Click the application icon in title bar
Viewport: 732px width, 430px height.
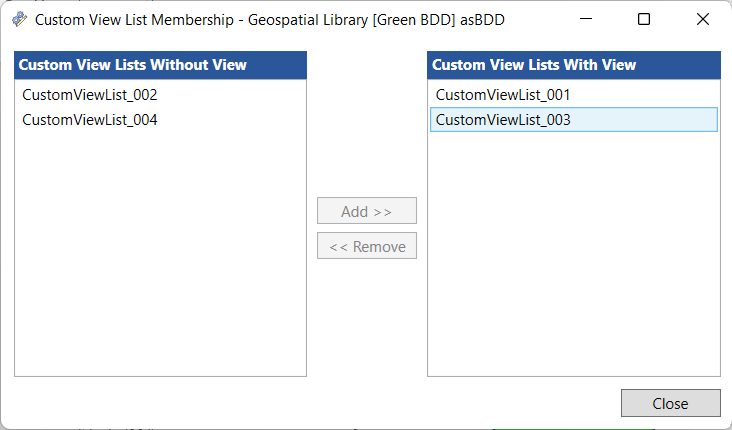click(19, 19)
